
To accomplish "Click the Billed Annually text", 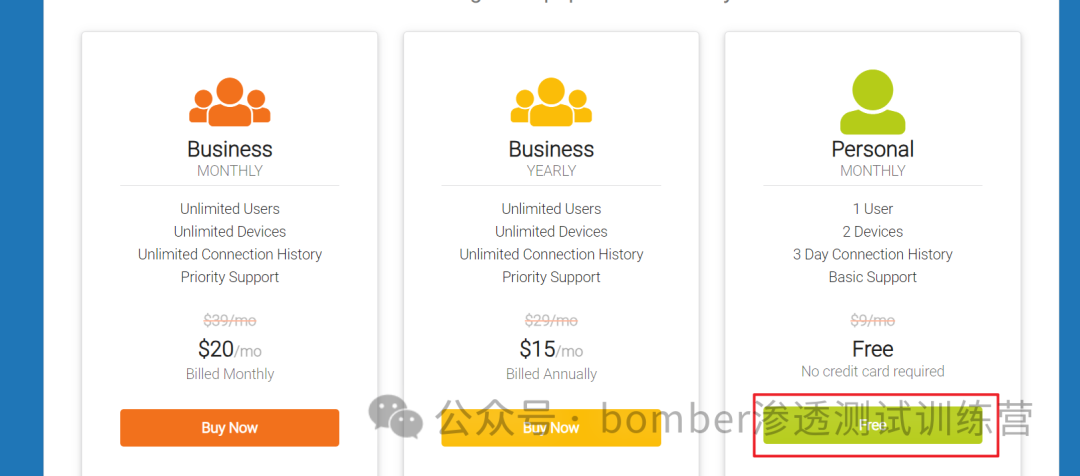I will [551, 374].
